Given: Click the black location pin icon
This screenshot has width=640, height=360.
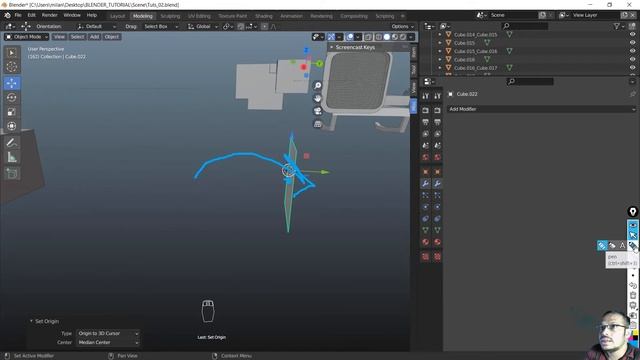Looking at the screenshot, I should click(633, 211).
